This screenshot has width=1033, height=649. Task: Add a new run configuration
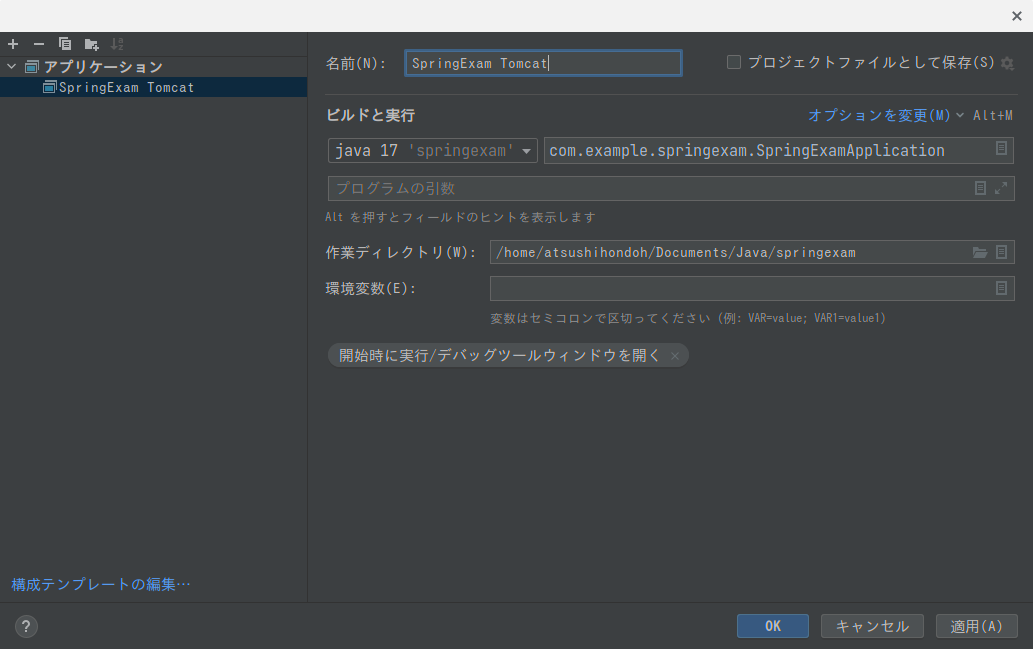pos(12,44)
